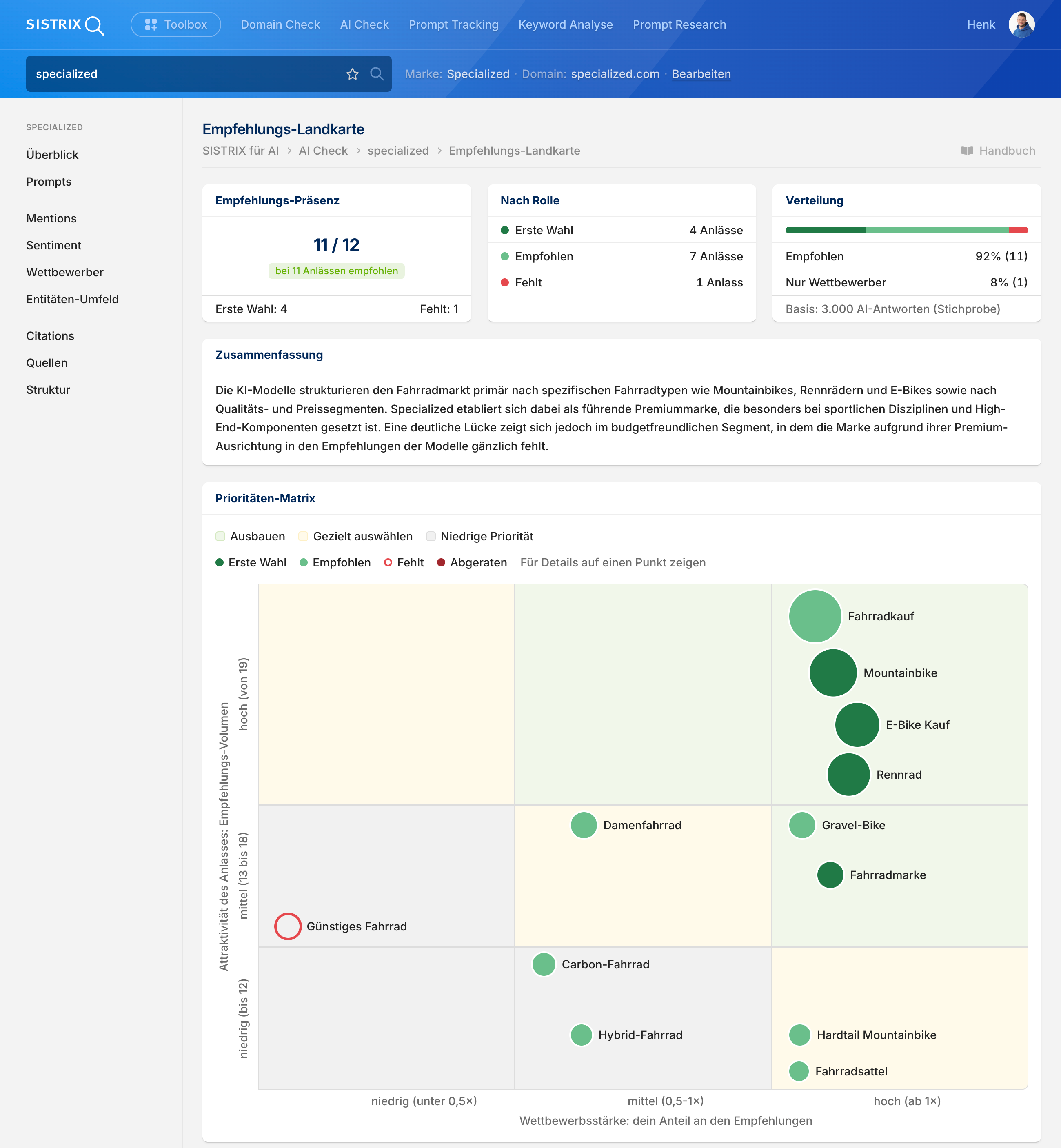This screenshot has height=1148, width=1061.
Task: Click the Prioritäten-Matrix heading
Action: 265,498
